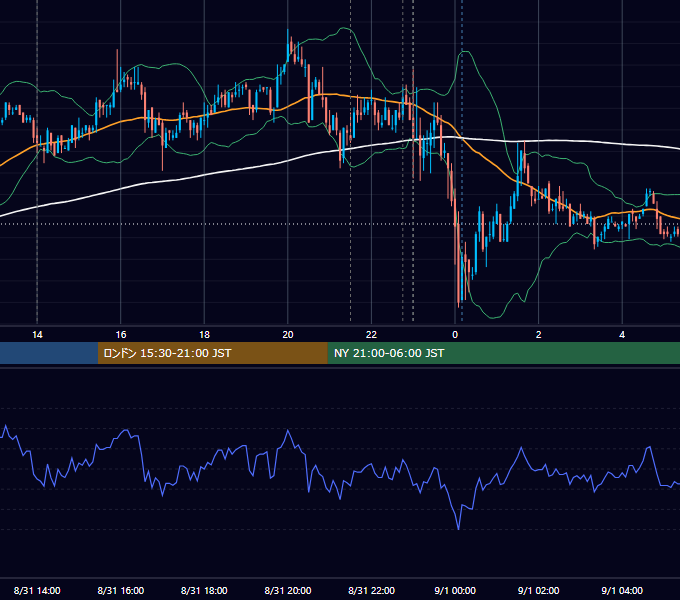Viewport: 680px width, 600px height.
Task: Click the 18 hour axis label
Action: [204, 335]
